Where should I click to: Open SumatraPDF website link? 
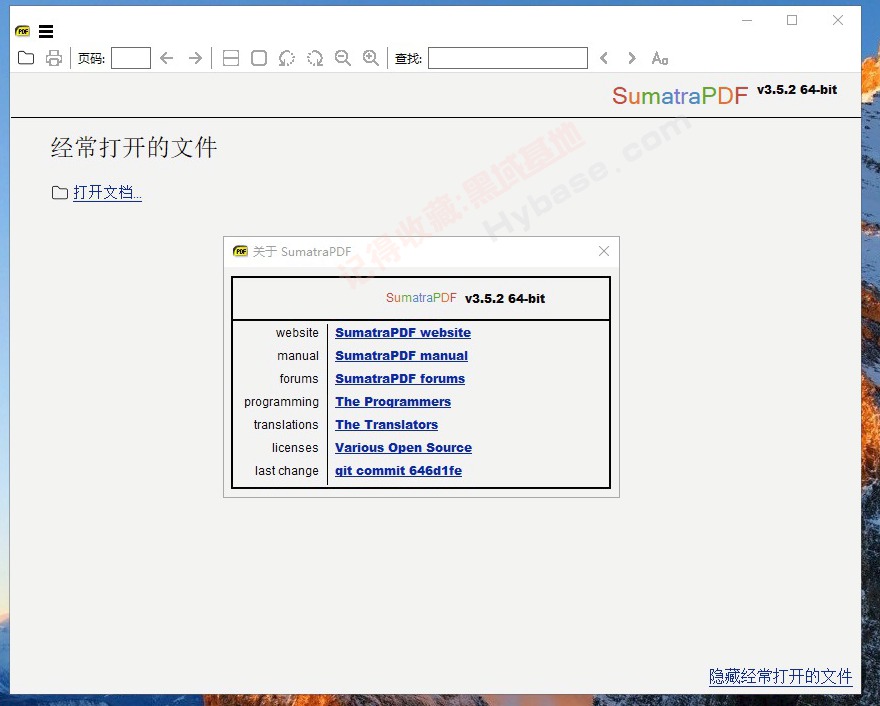tap(403, 332)
